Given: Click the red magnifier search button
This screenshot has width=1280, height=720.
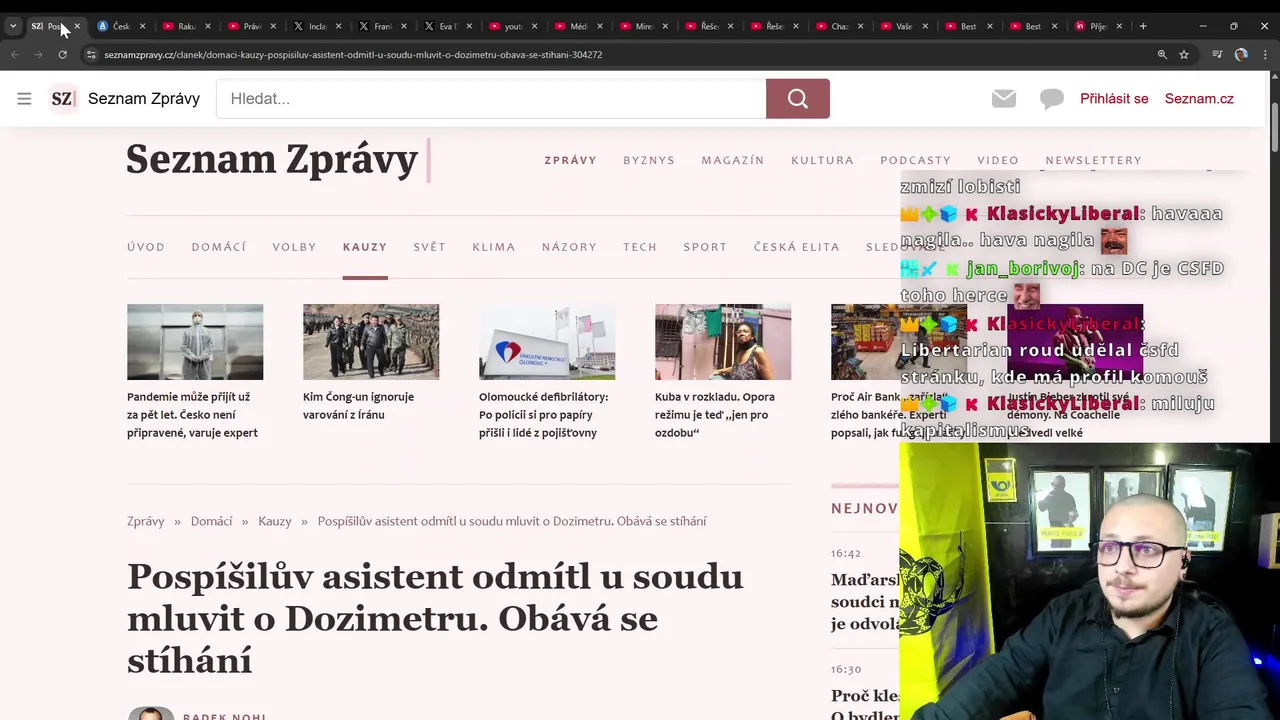Looking at the screenshot, I should point(798,98).
